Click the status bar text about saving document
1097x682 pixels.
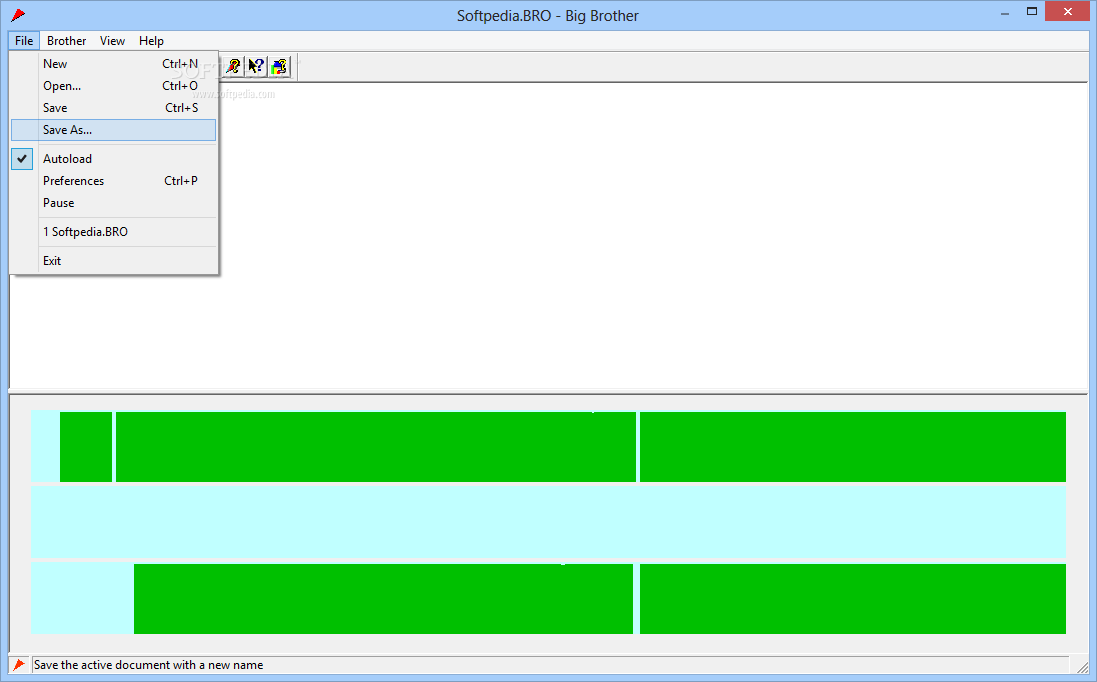[x=148, y=665]
